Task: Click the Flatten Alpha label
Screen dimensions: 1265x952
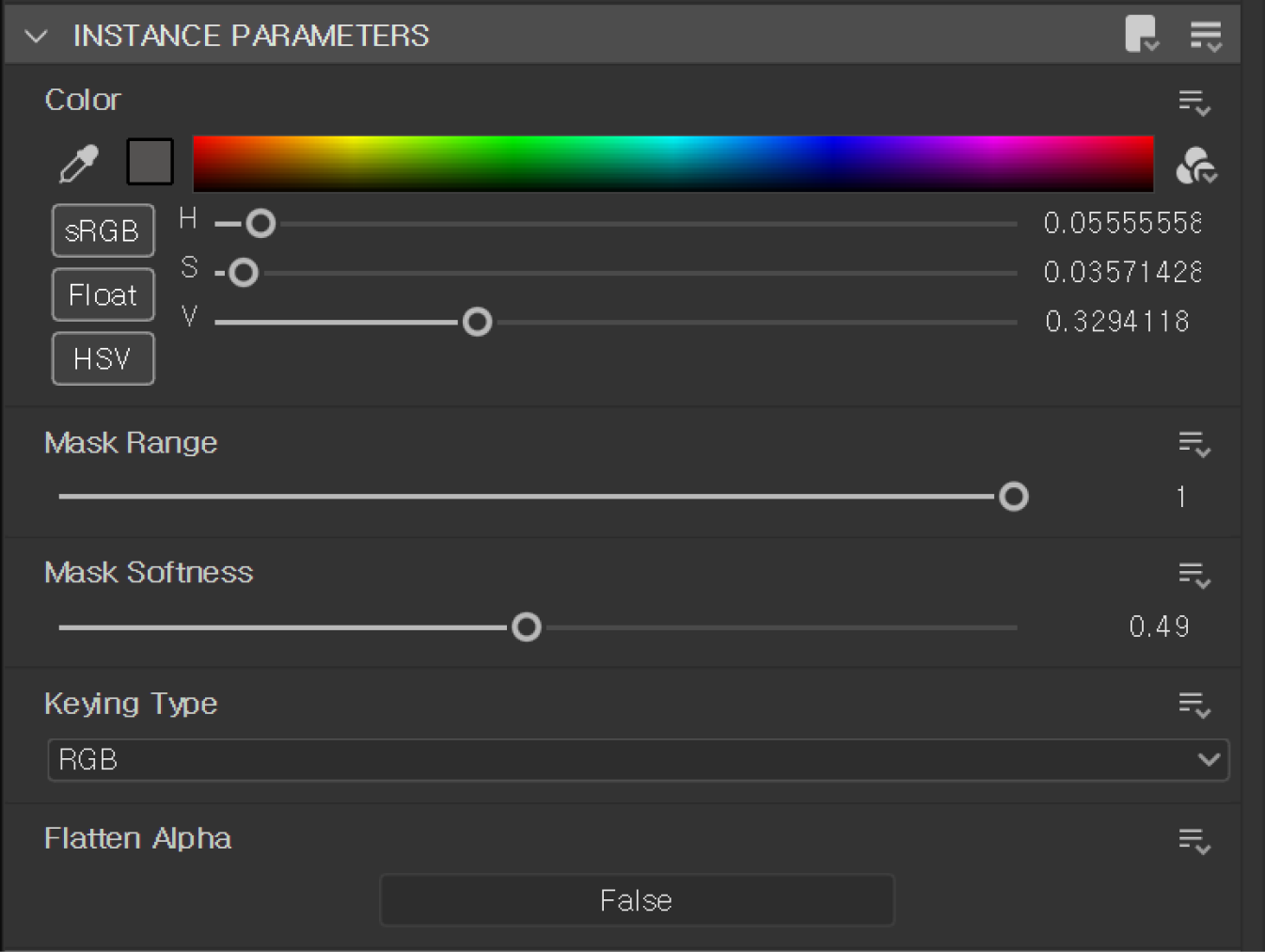Action: 137,838
